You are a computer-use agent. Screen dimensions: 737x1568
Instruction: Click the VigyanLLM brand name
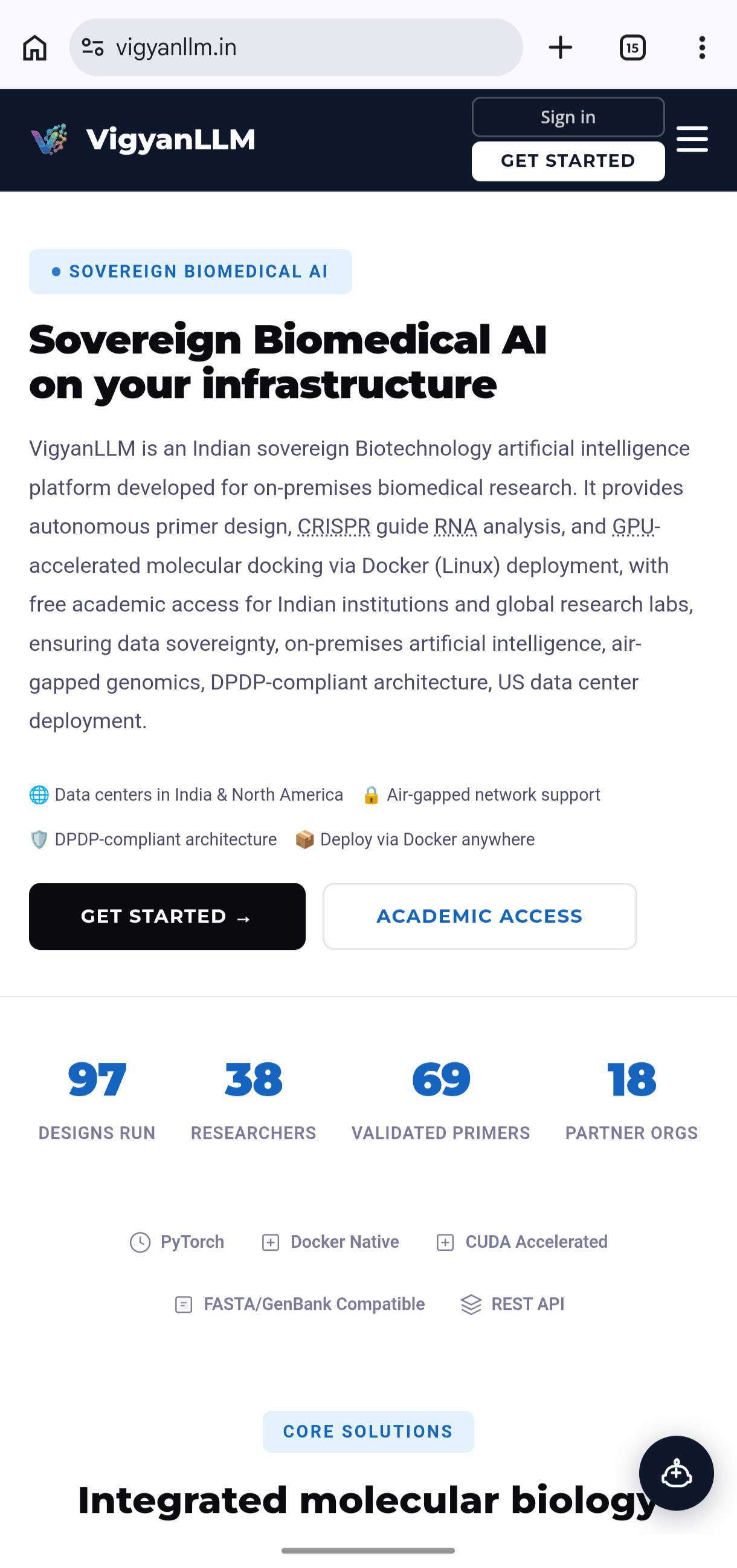171,140
